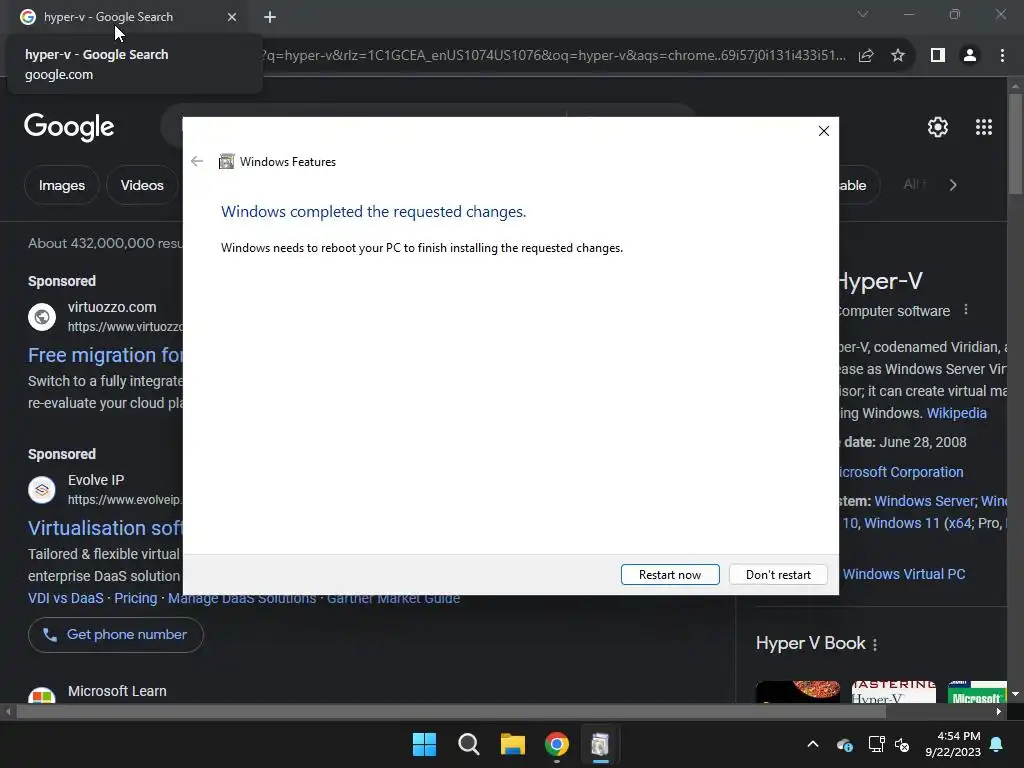Open notifications bell icon

coord(997,744)
